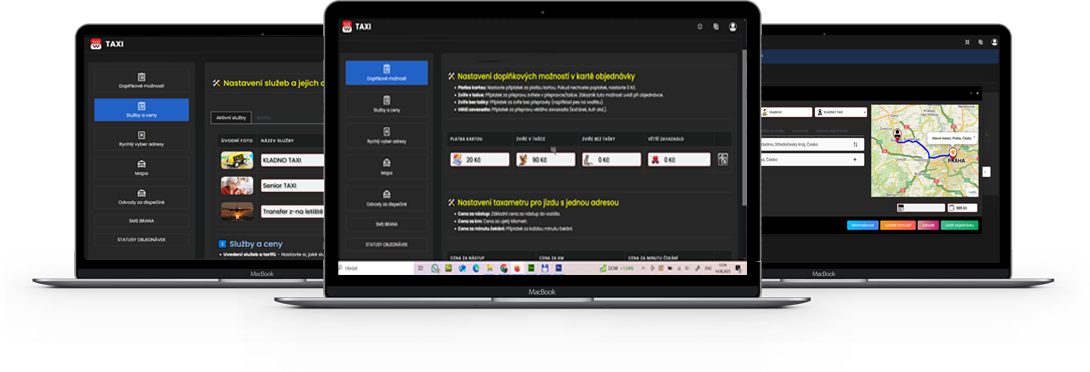This screenshot has height=372, width=1090.
Task: Click the plus icon to add address
Action: [x=855, y=159]
